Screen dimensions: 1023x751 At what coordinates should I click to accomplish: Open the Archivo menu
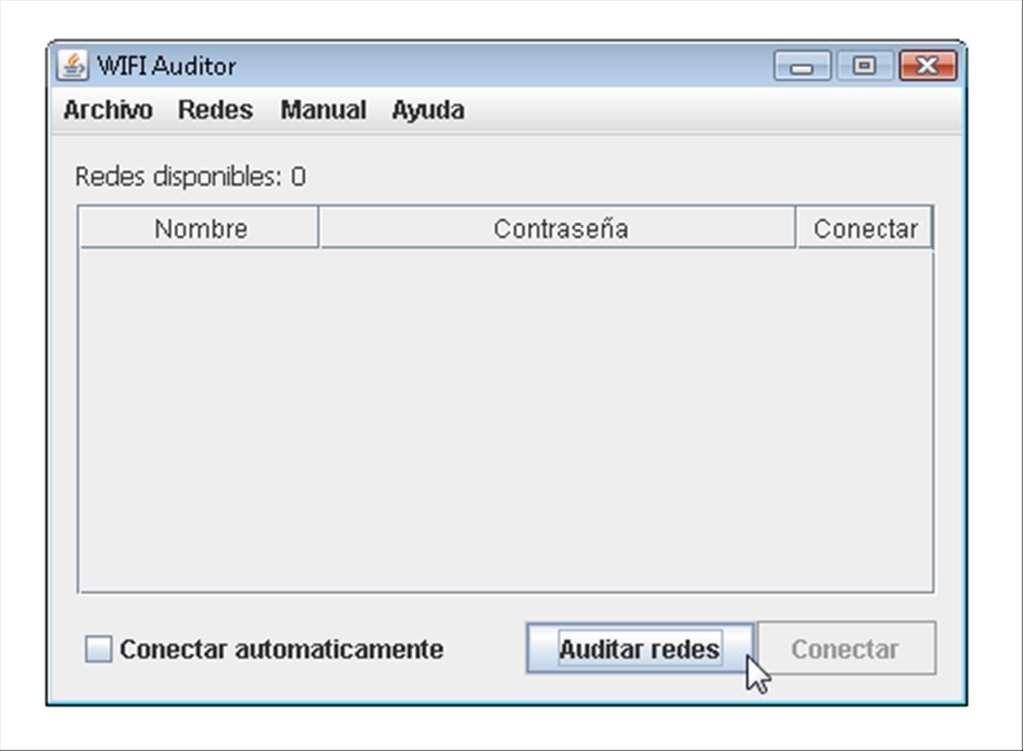point(108,110)
